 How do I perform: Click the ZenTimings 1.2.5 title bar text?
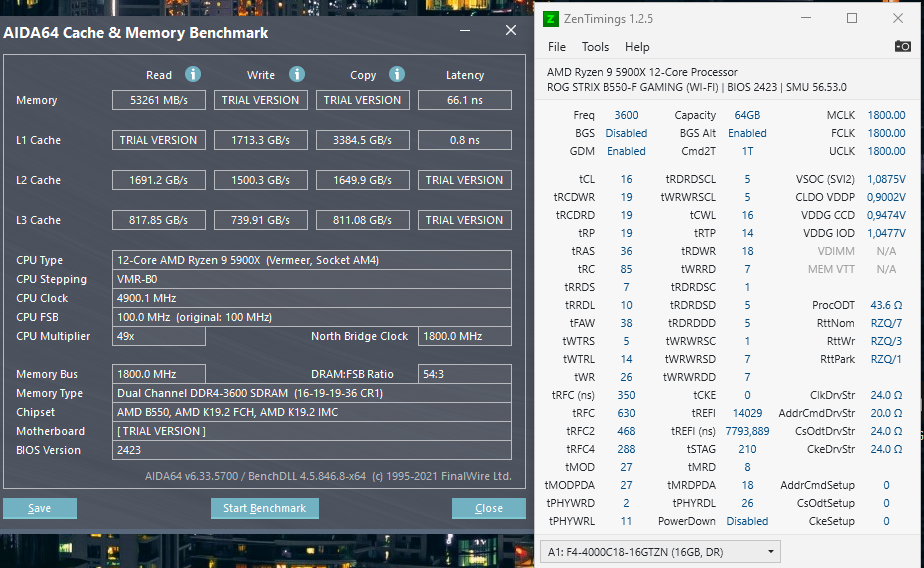(x=608, y=19)
